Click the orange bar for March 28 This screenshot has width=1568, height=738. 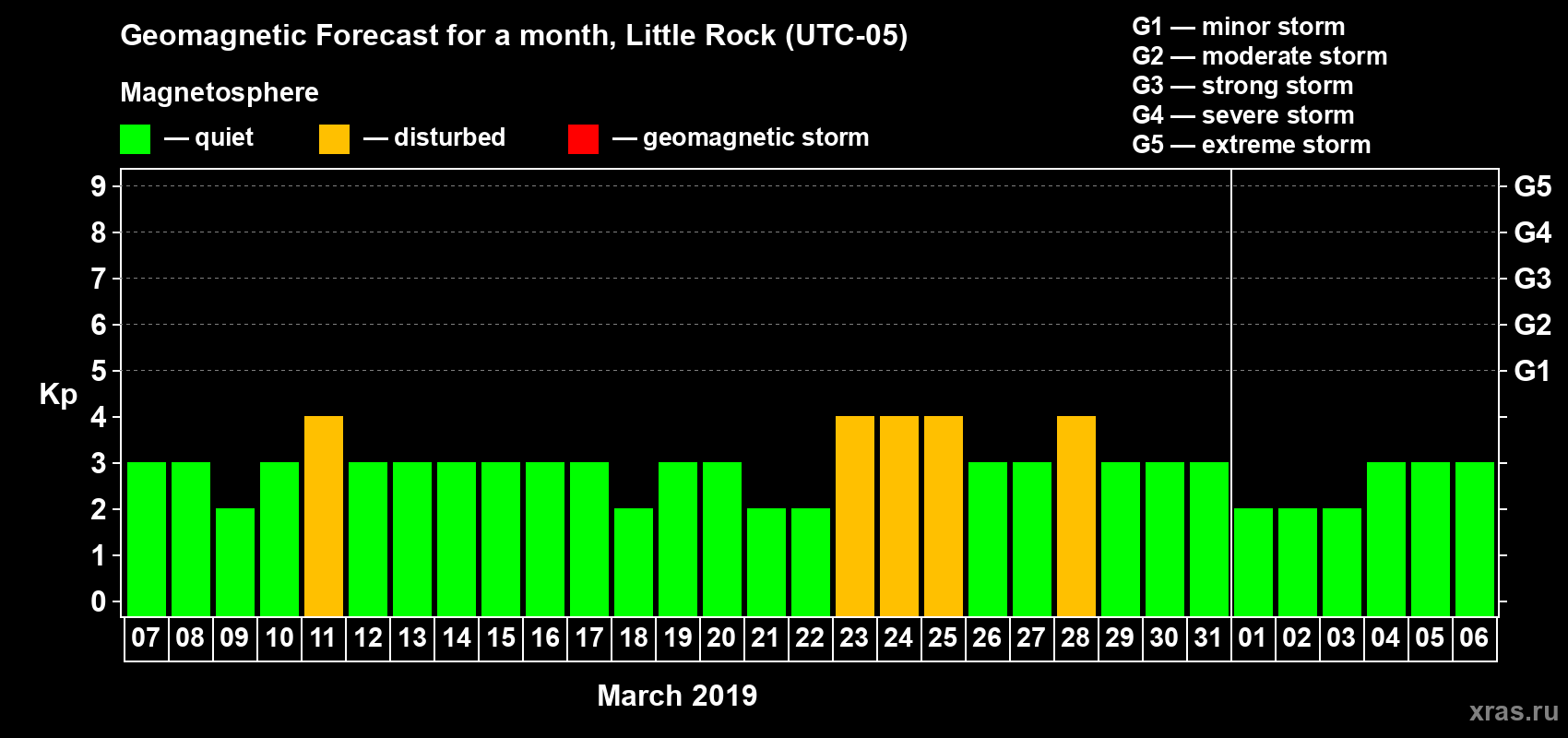pos(1076,516)
